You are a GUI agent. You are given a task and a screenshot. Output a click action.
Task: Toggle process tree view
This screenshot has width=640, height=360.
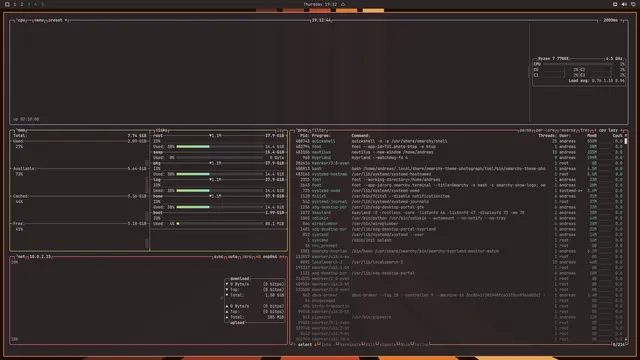pyautogui.click(x=584, y=130)
